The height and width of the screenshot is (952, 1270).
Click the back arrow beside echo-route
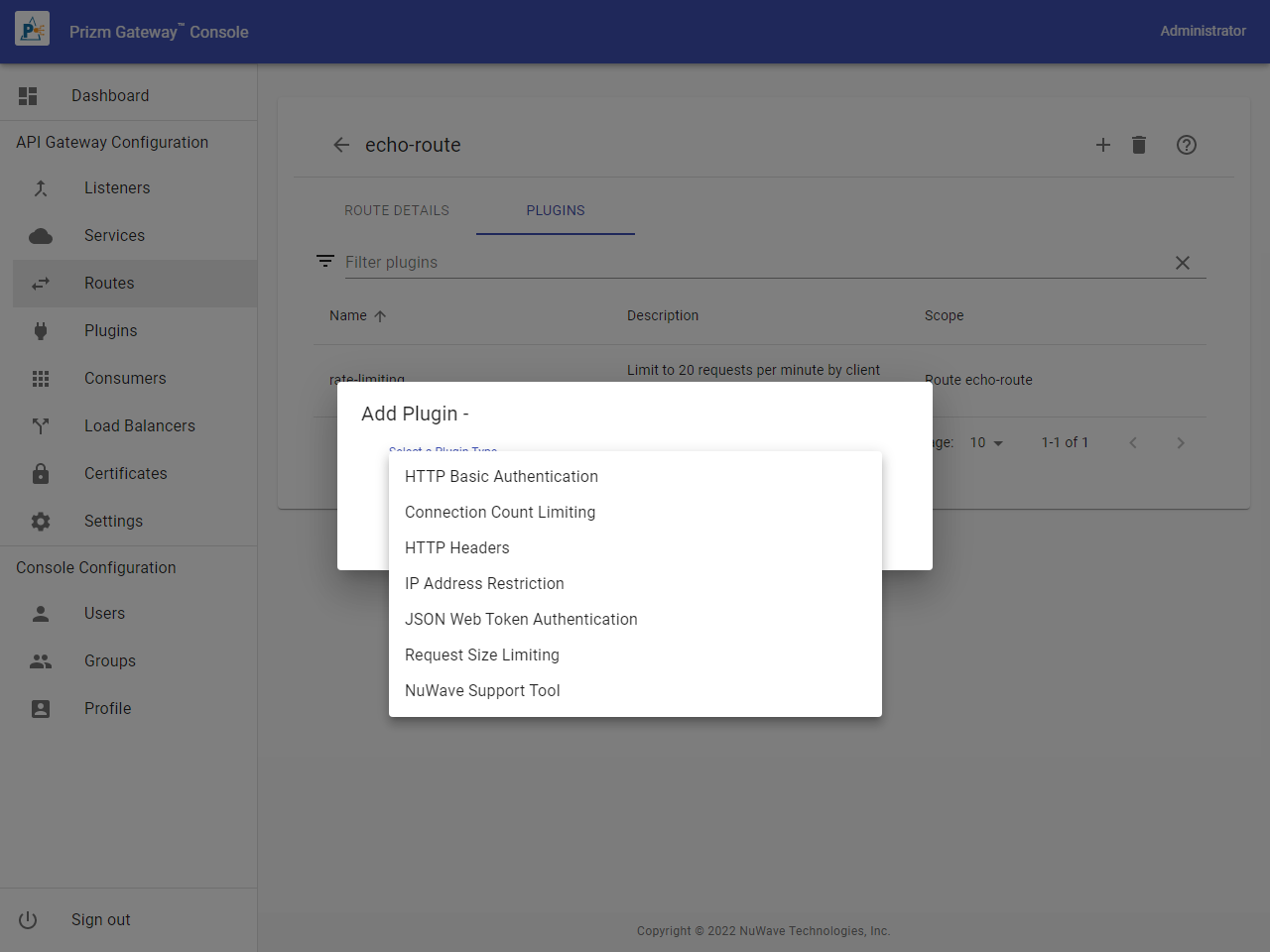point(341,145)
